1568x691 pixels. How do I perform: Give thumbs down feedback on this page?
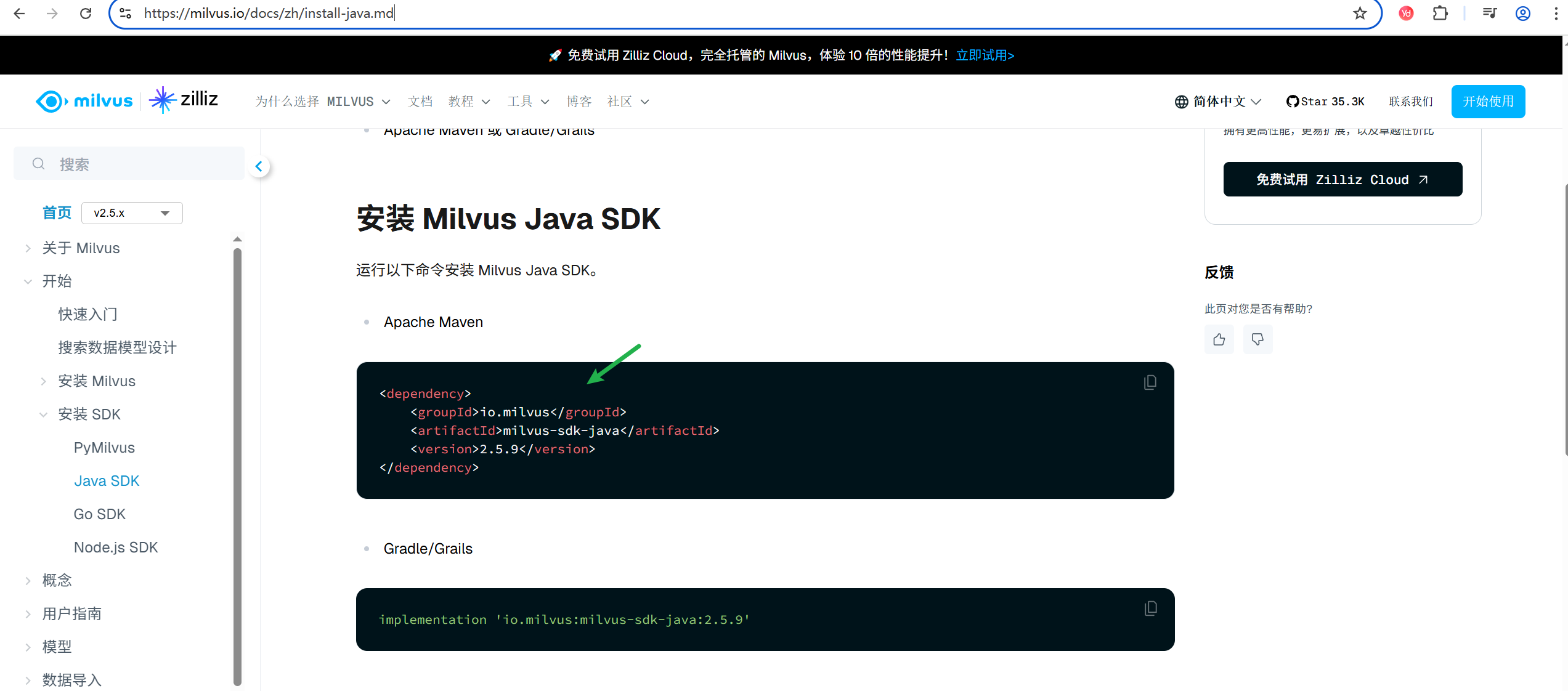[1257, 339]
